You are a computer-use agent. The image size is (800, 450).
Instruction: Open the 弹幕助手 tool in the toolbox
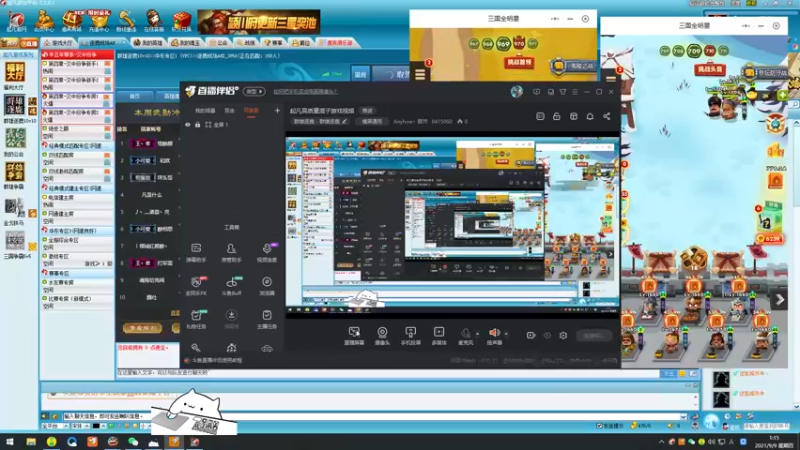pos(196,252)
